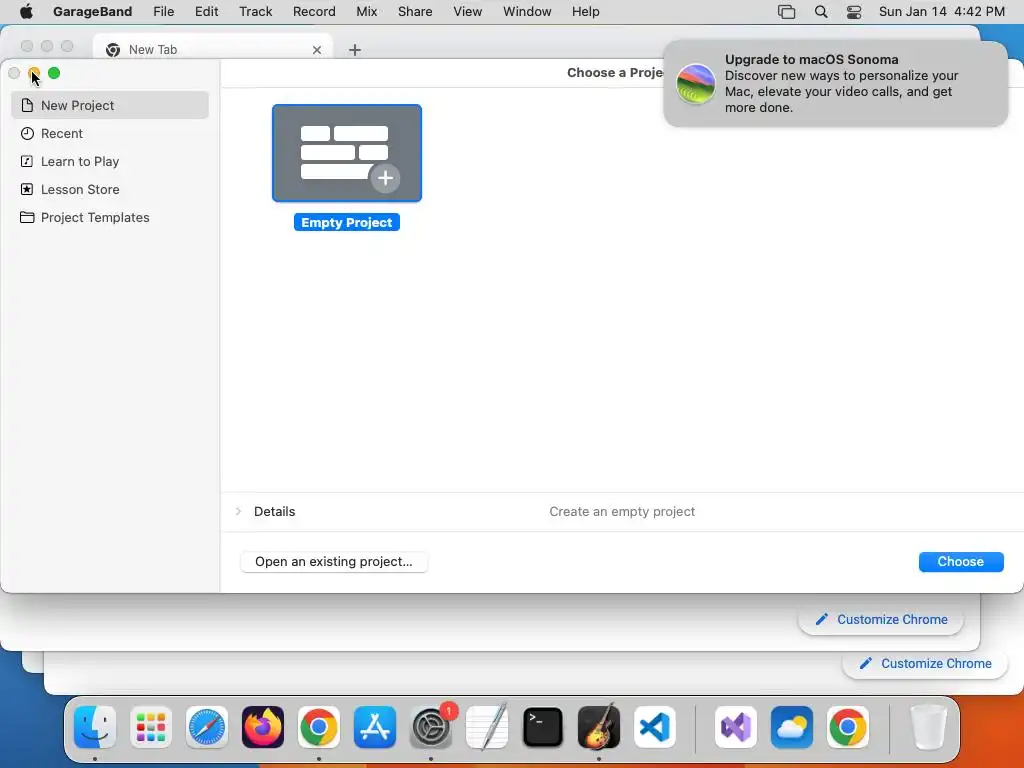This screenshot has height=768, width=1024.
Task: Show Project Templates
Action: tap(110, 217)
